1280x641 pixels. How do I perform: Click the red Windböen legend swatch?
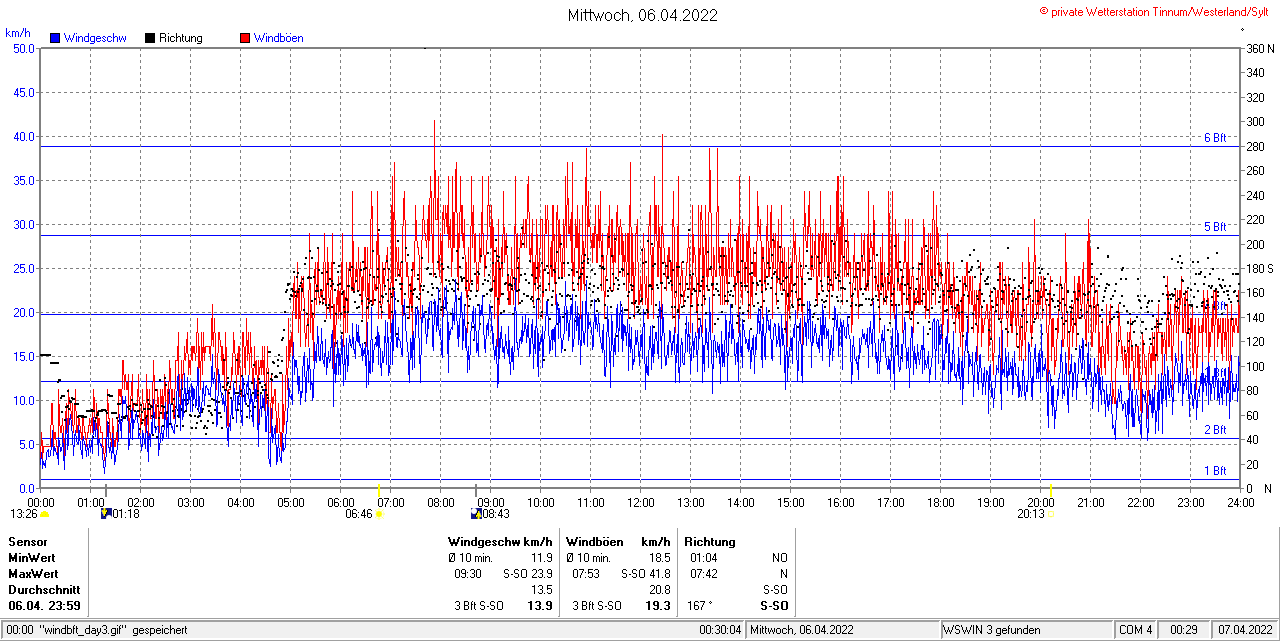point(245,38)
